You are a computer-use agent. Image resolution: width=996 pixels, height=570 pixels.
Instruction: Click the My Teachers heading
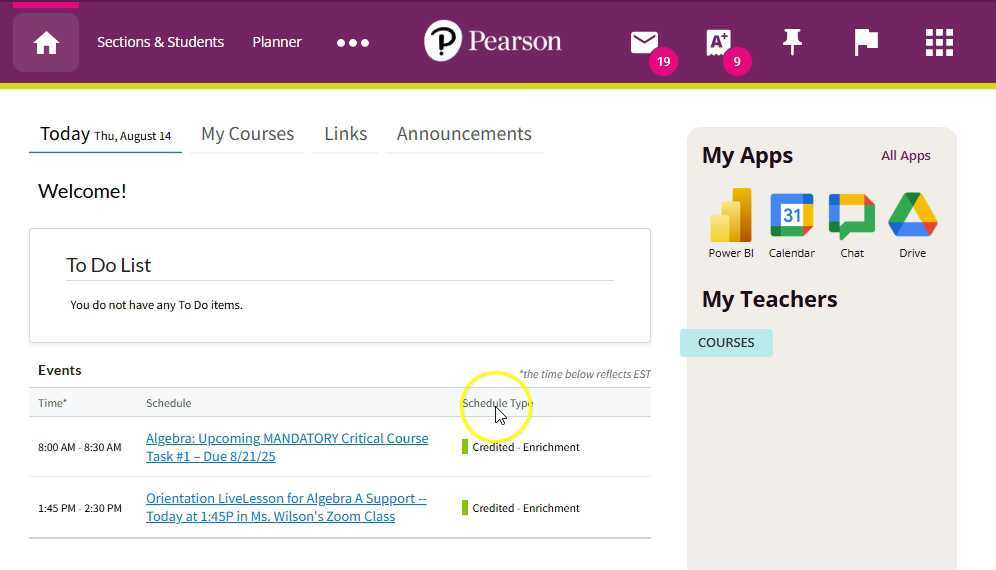point(769,299)
